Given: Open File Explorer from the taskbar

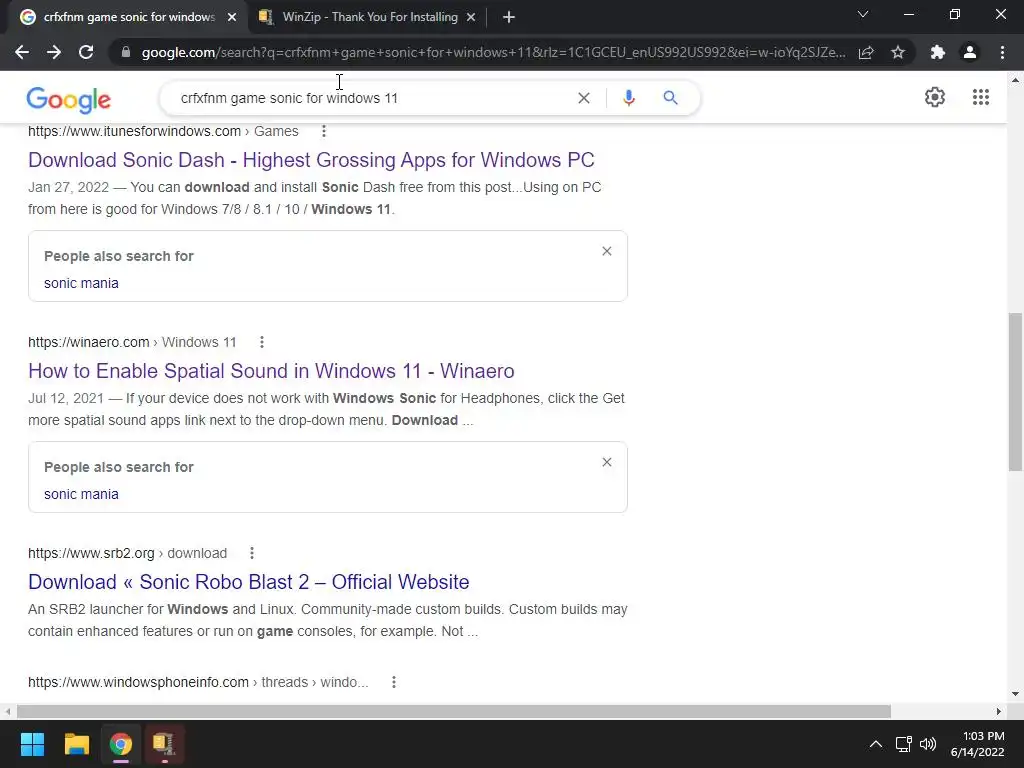Looking at the screenshot, I should point(76,744).
